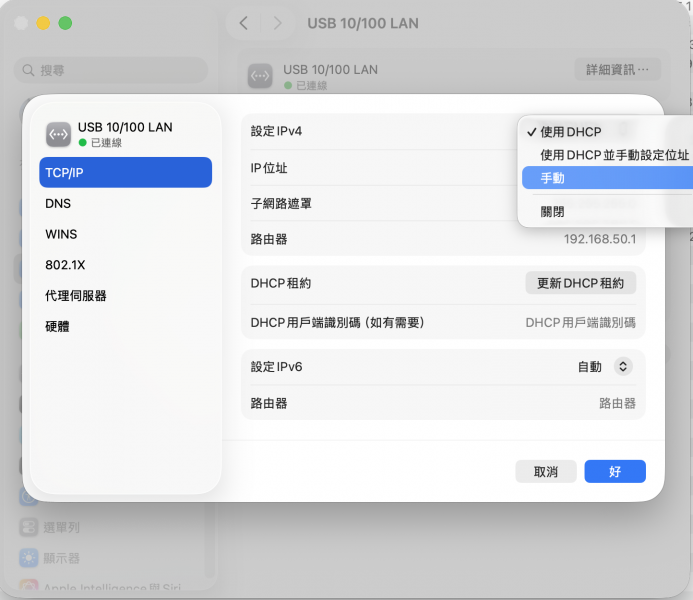Go forward with the right chevron

tap(277, 23)
